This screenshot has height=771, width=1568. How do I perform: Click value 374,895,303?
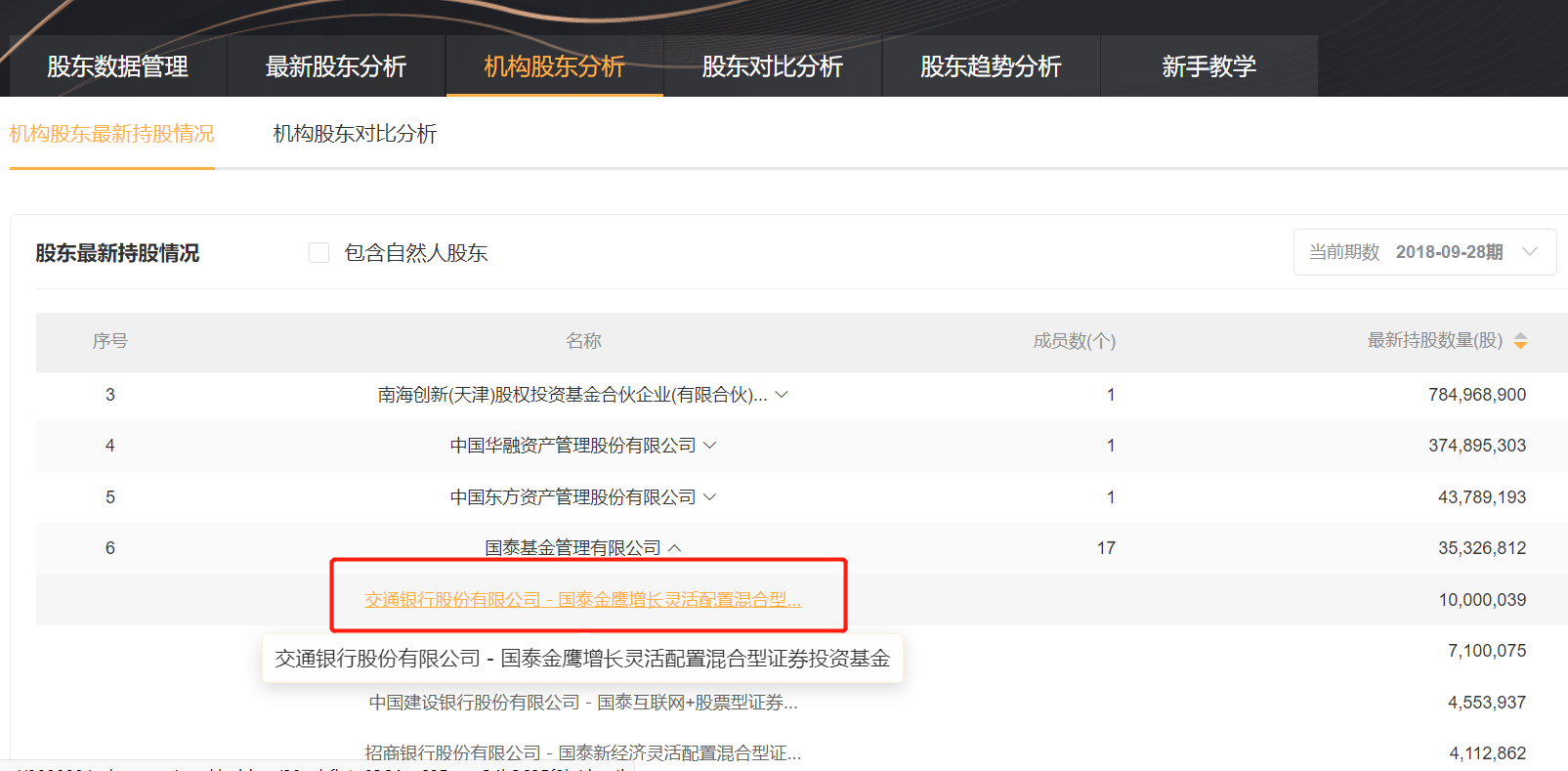[1477, 446]
